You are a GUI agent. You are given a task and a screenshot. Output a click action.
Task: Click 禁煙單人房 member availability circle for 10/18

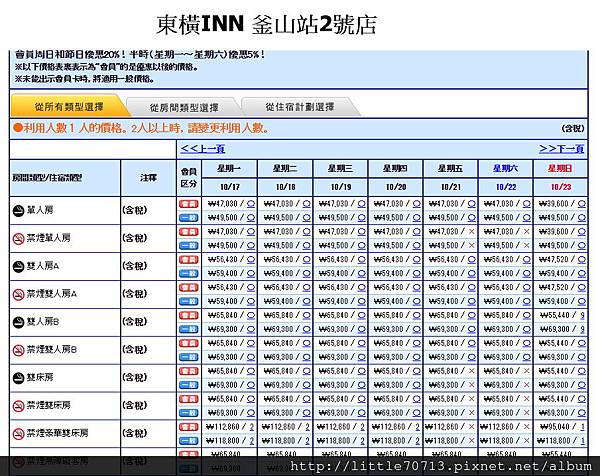click(307, 232)
